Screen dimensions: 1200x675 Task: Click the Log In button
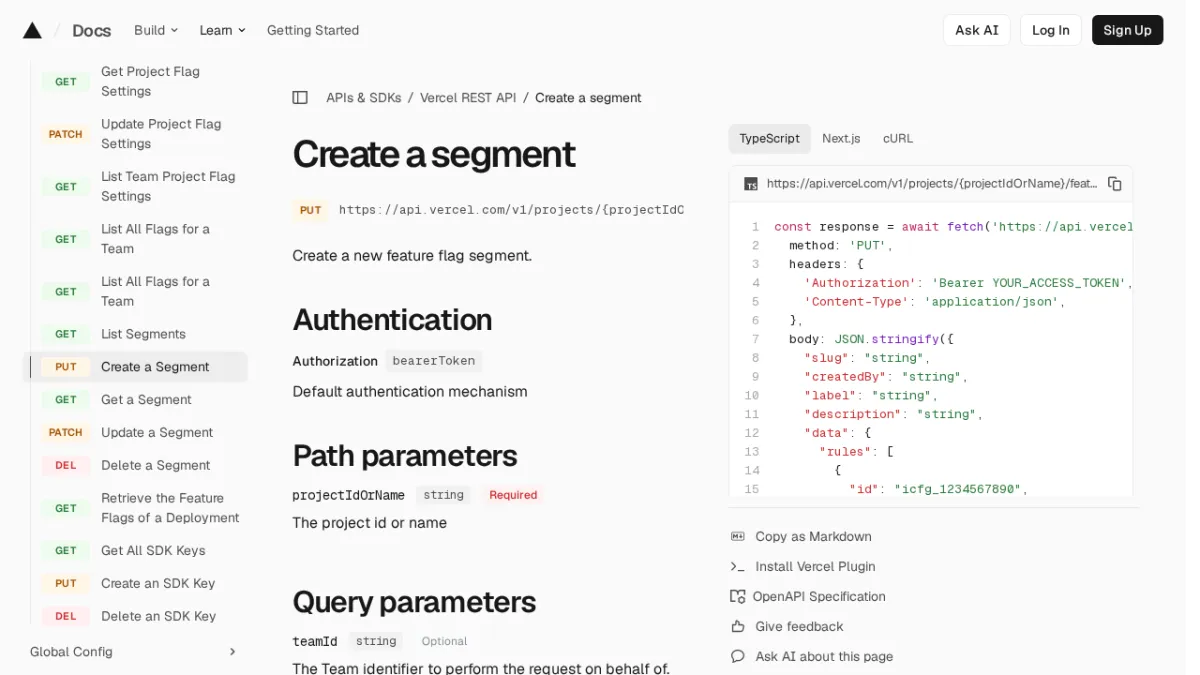1051,30
